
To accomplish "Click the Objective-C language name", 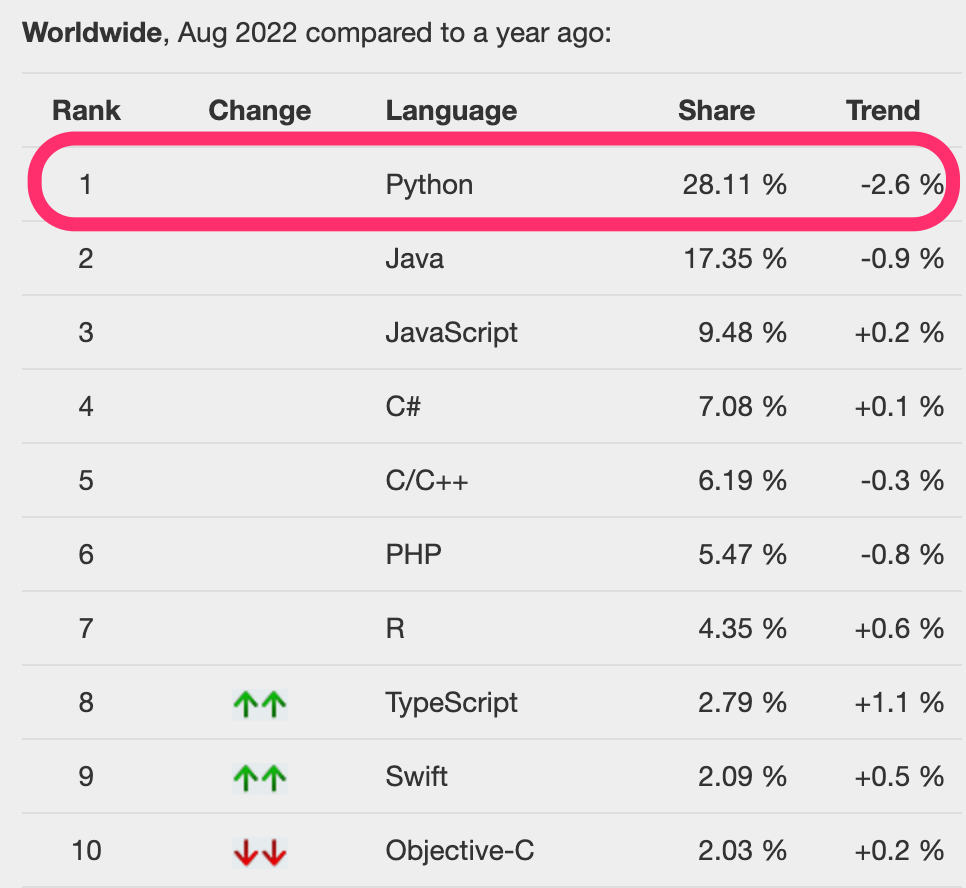I will [460, 850].
